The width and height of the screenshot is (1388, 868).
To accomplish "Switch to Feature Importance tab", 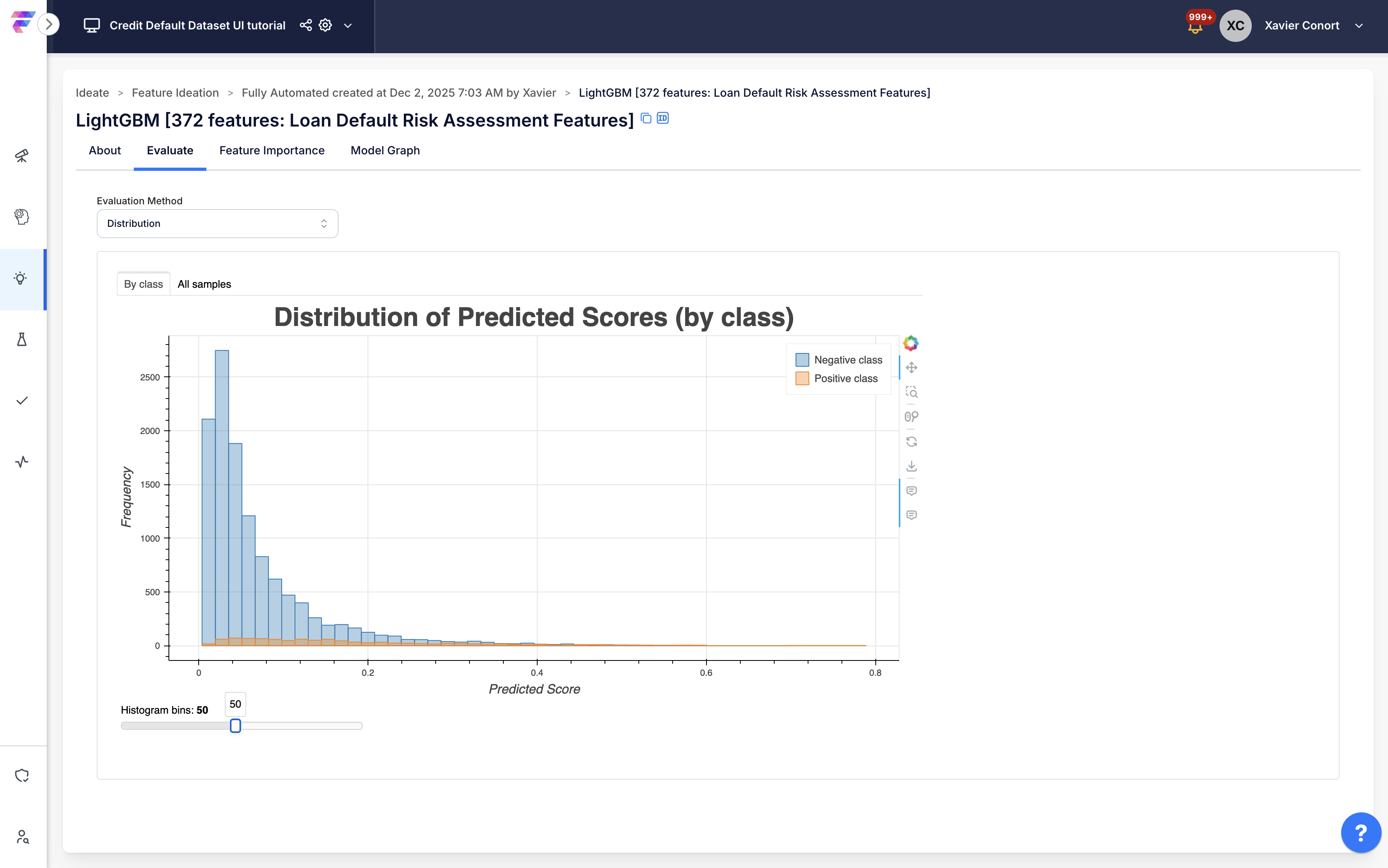I will [272, 150].
